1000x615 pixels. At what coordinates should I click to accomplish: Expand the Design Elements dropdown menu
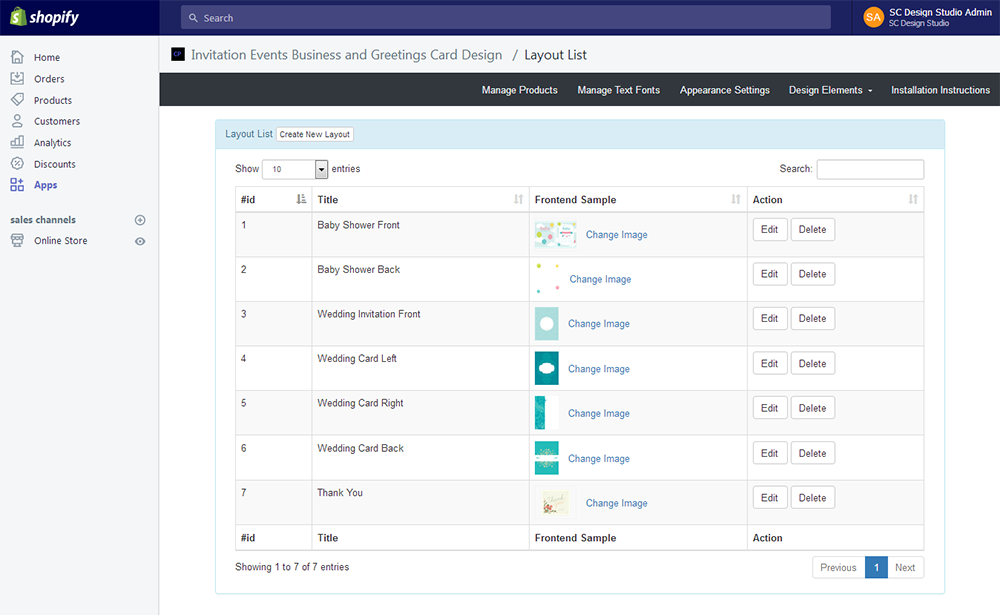click(830, 90)
